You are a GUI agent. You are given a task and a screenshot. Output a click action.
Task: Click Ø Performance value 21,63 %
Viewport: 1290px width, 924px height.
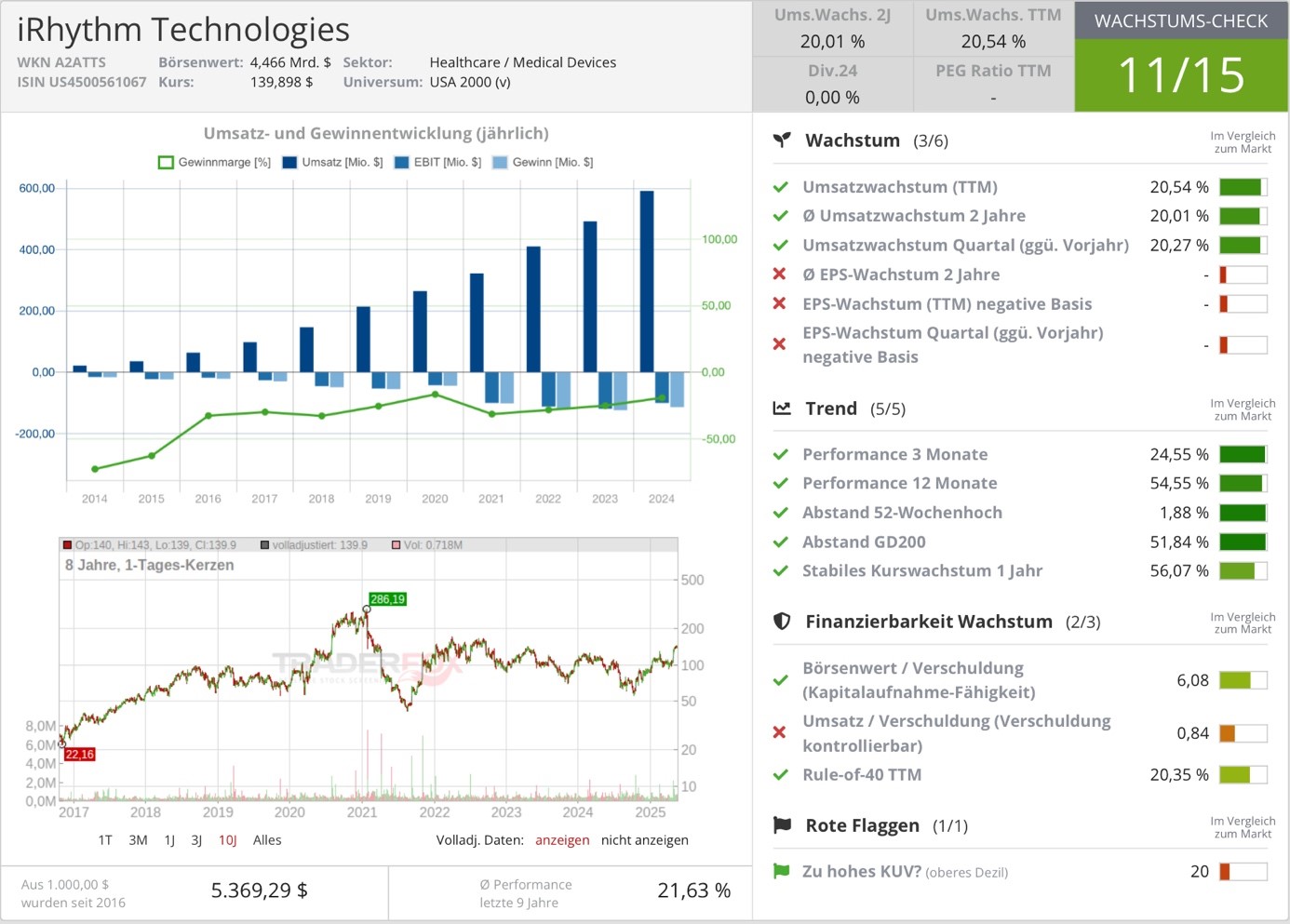tap(694, 891)
